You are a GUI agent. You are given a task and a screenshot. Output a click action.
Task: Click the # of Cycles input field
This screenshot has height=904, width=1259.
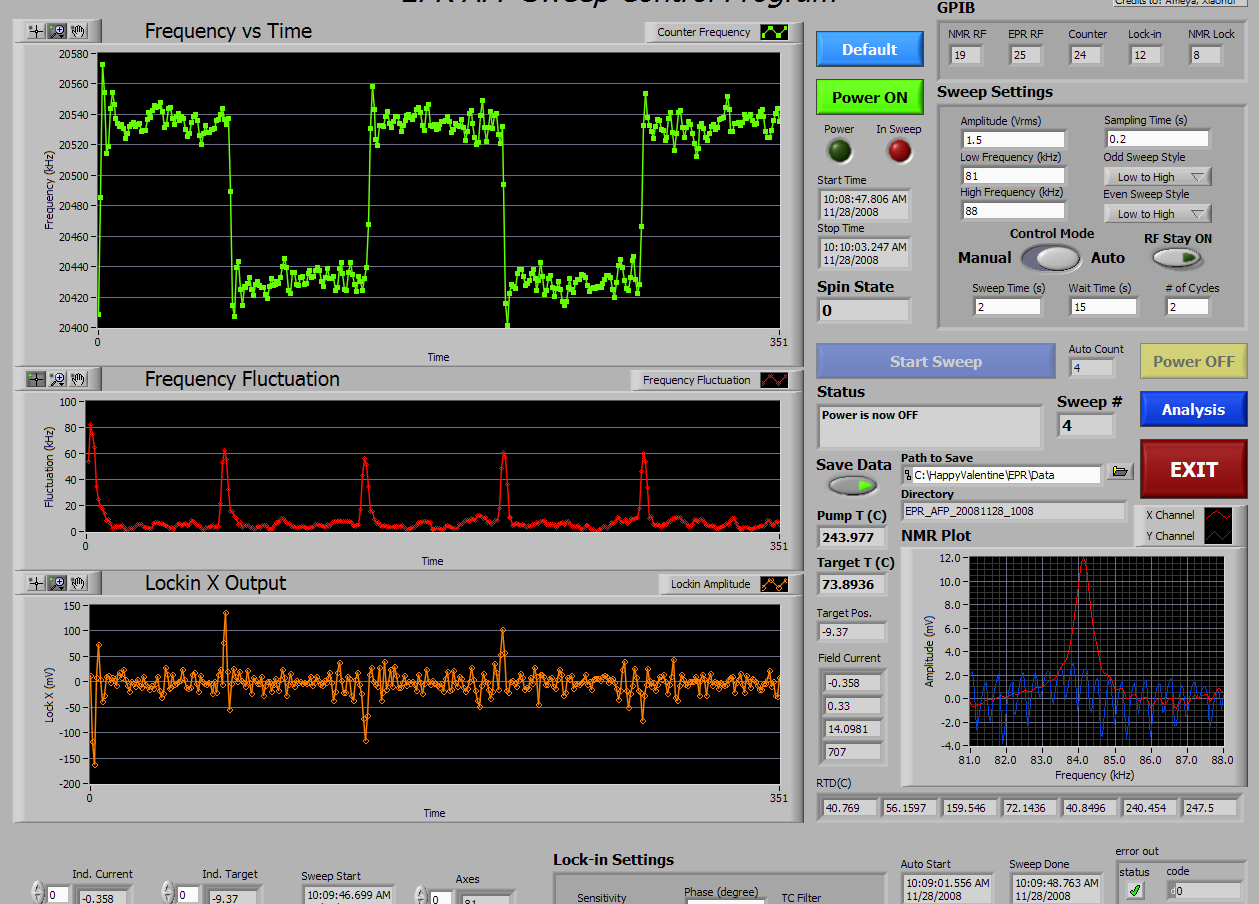1188,307
